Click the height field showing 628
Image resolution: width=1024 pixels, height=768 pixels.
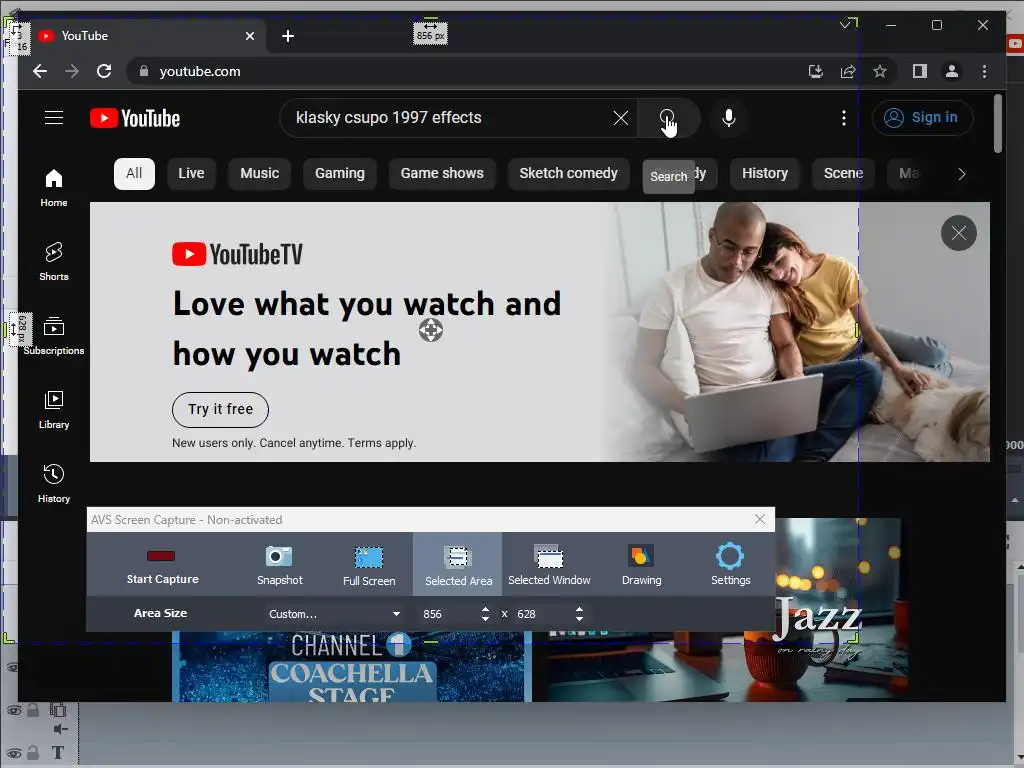pos(542,614)
